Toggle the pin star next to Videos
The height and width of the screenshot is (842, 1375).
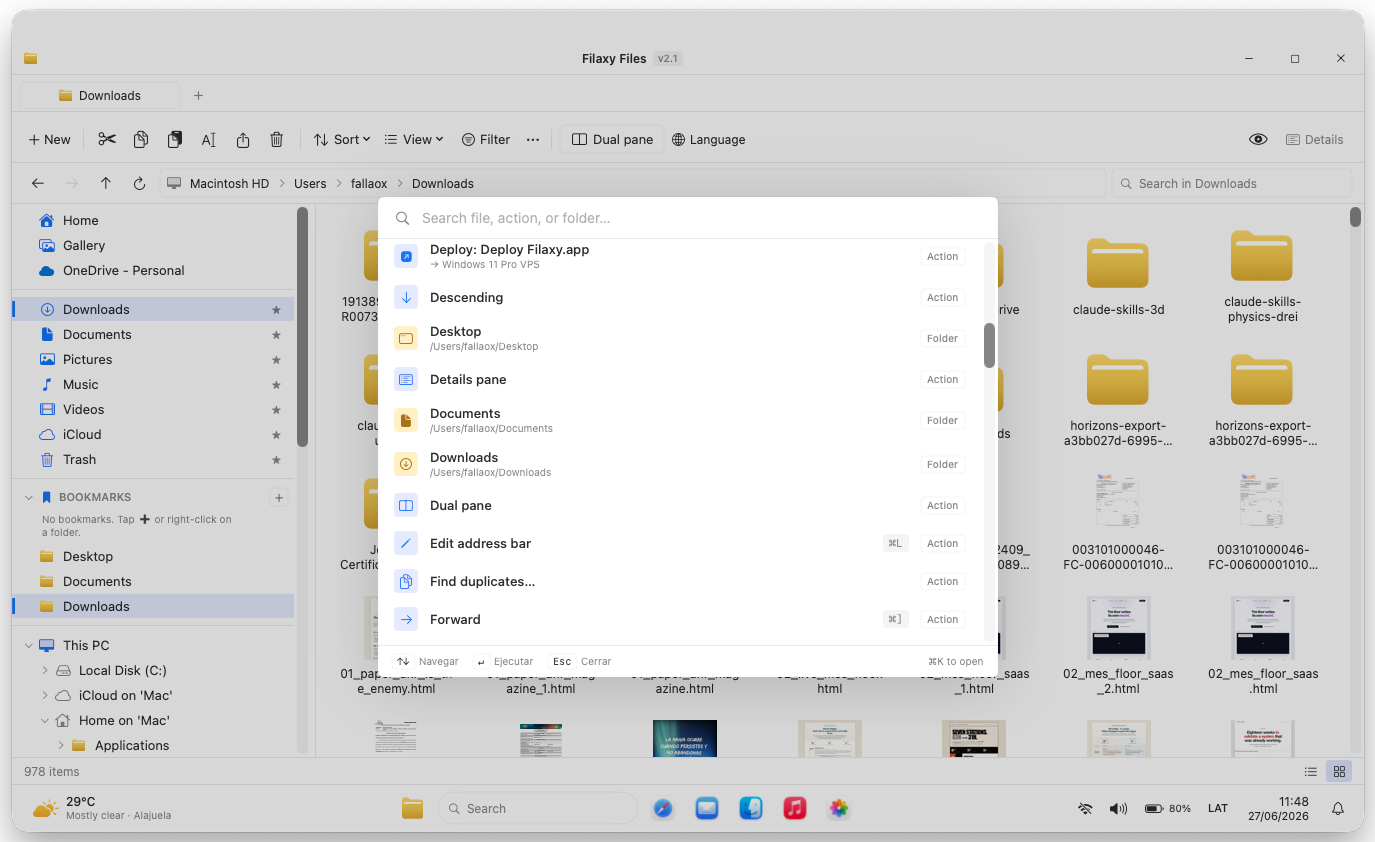pyautogui.click(x=277, y=409)
